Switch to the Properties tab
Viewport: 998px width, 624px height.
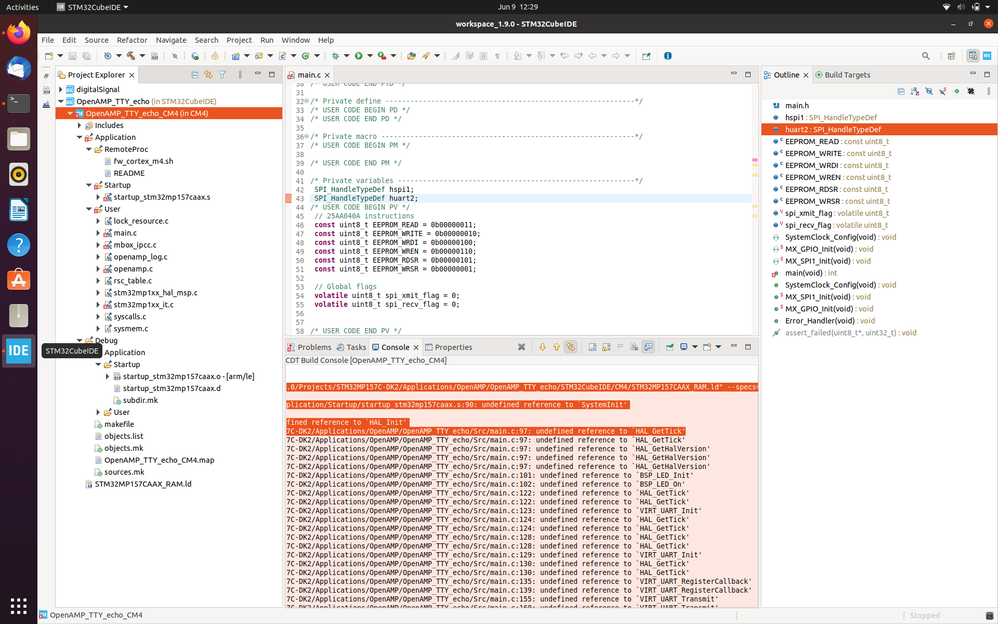pyautogui.click(x=449, y=347)
